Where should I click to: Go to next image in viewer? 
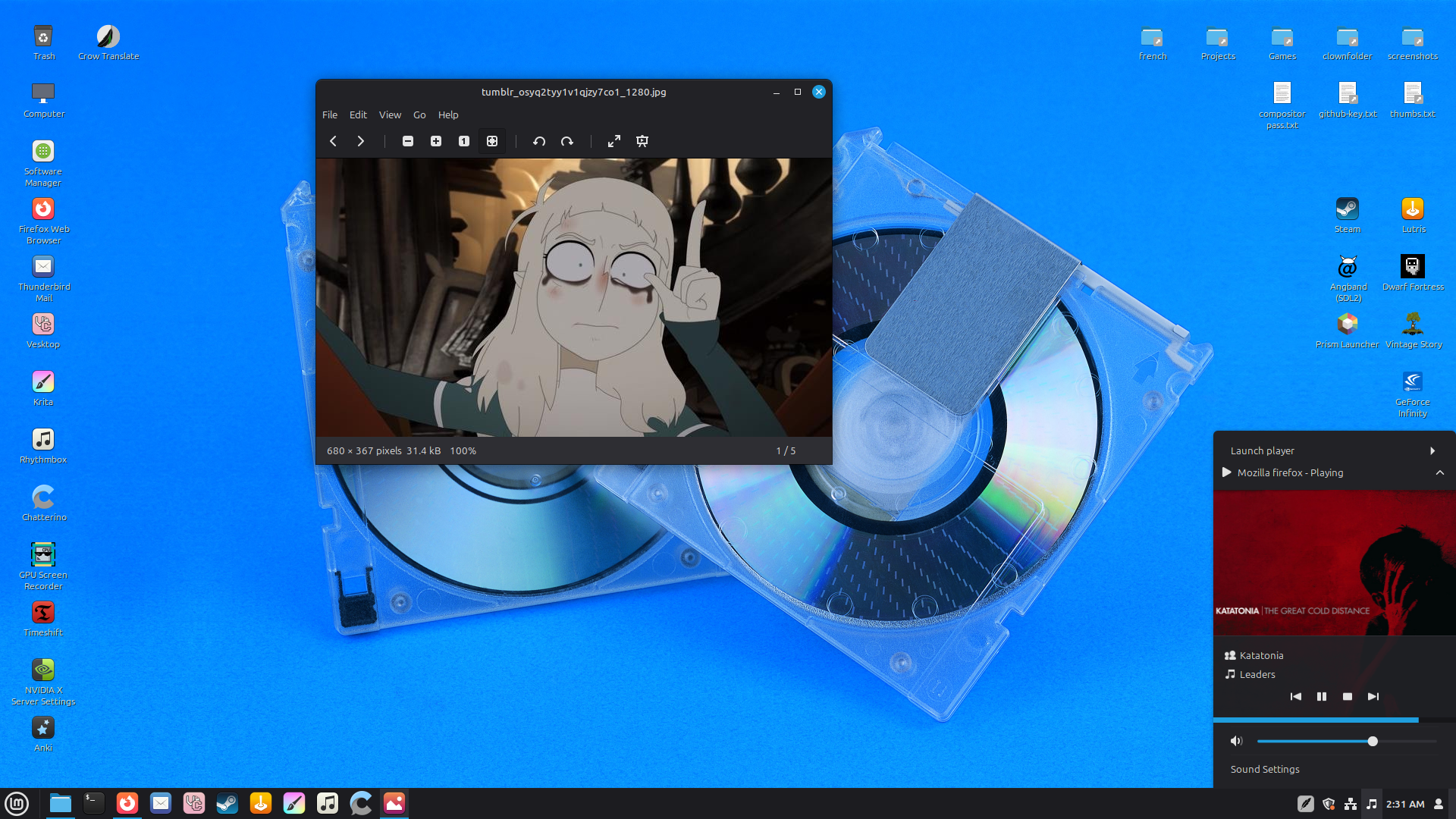(361, 141)
